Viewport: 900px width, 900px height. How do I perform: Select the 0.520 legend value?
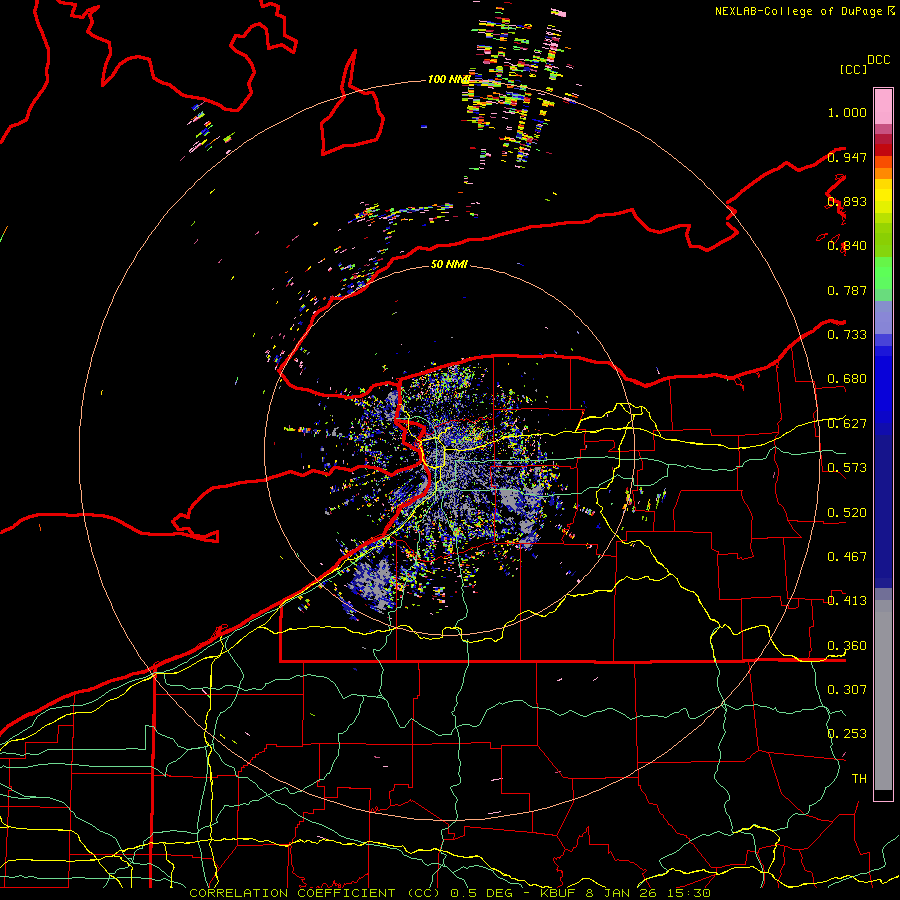click(847, 512)
